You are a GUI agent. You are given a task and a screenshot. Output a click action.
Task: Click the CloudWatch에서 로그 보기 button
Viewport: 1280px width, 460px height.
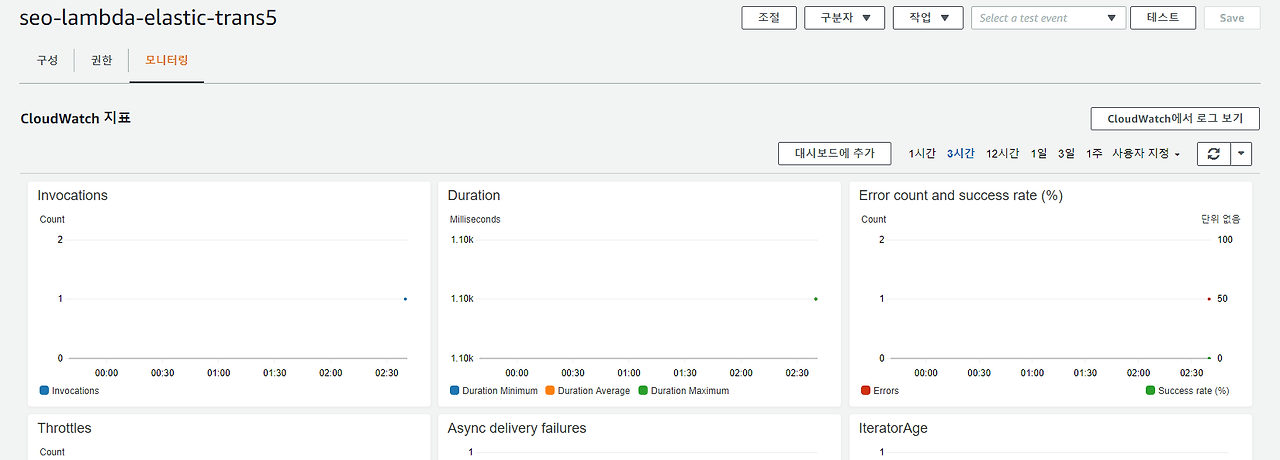point(1175,118)
